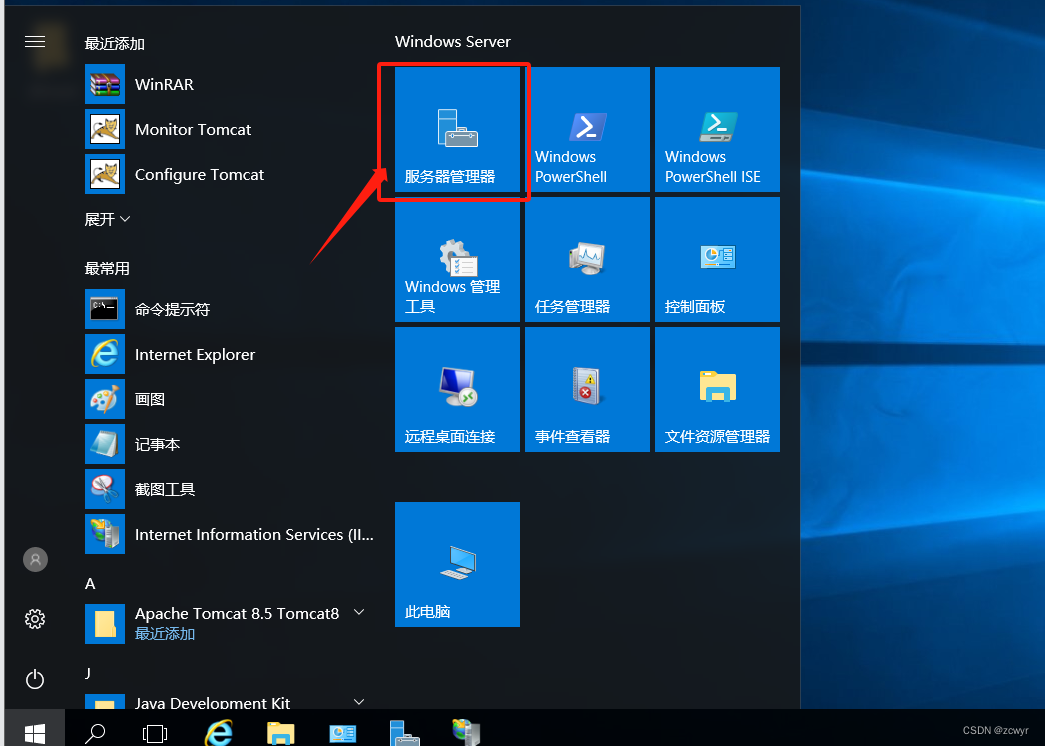Screen dimensions: 1045x746
Task: Open Internet Information Services manager entry
Action: pyautogui.click(x=230, y=534)
